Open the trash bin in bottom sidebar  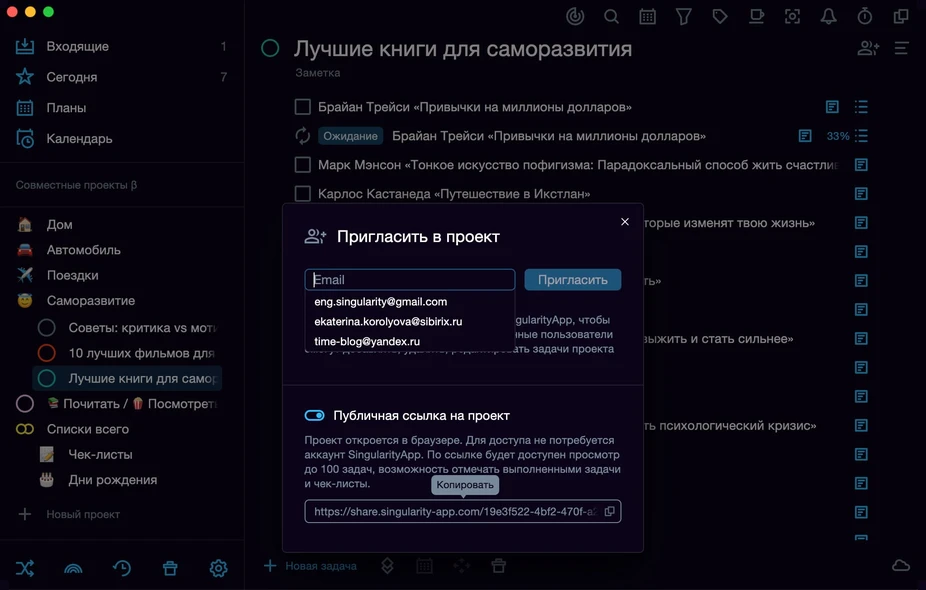[x=170, y=568]
